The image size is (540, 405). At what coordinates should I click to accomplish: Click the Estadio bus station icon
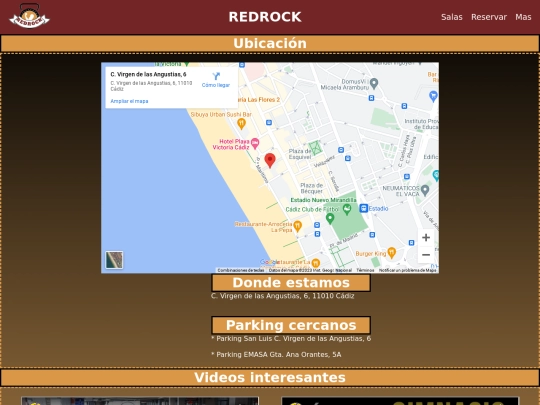(x=364, y=208)
